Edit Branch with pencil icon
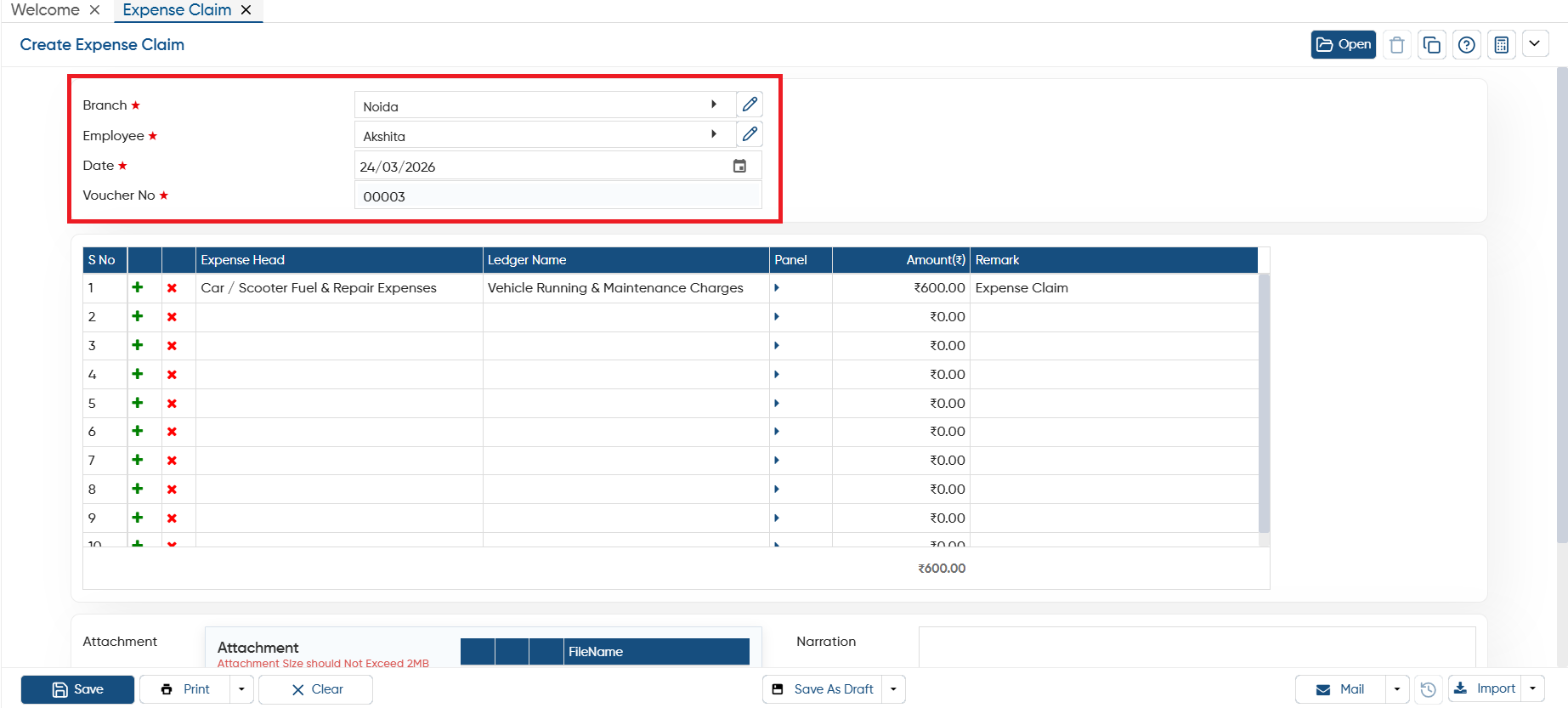The width and height of the screenshot is (1568, 708). click(750, 105)
